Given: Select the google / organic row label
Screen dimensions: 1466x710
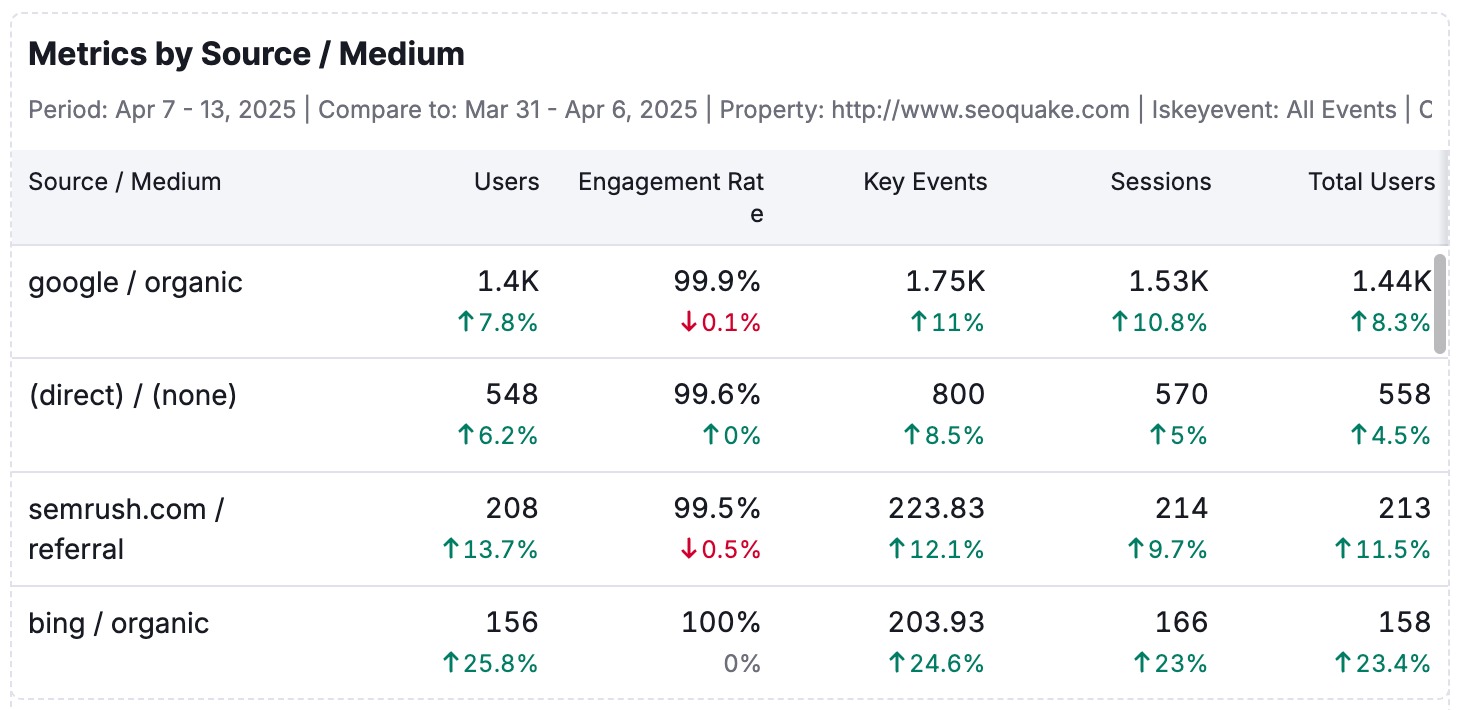Looking at the screenshot, I should (135, 283).
